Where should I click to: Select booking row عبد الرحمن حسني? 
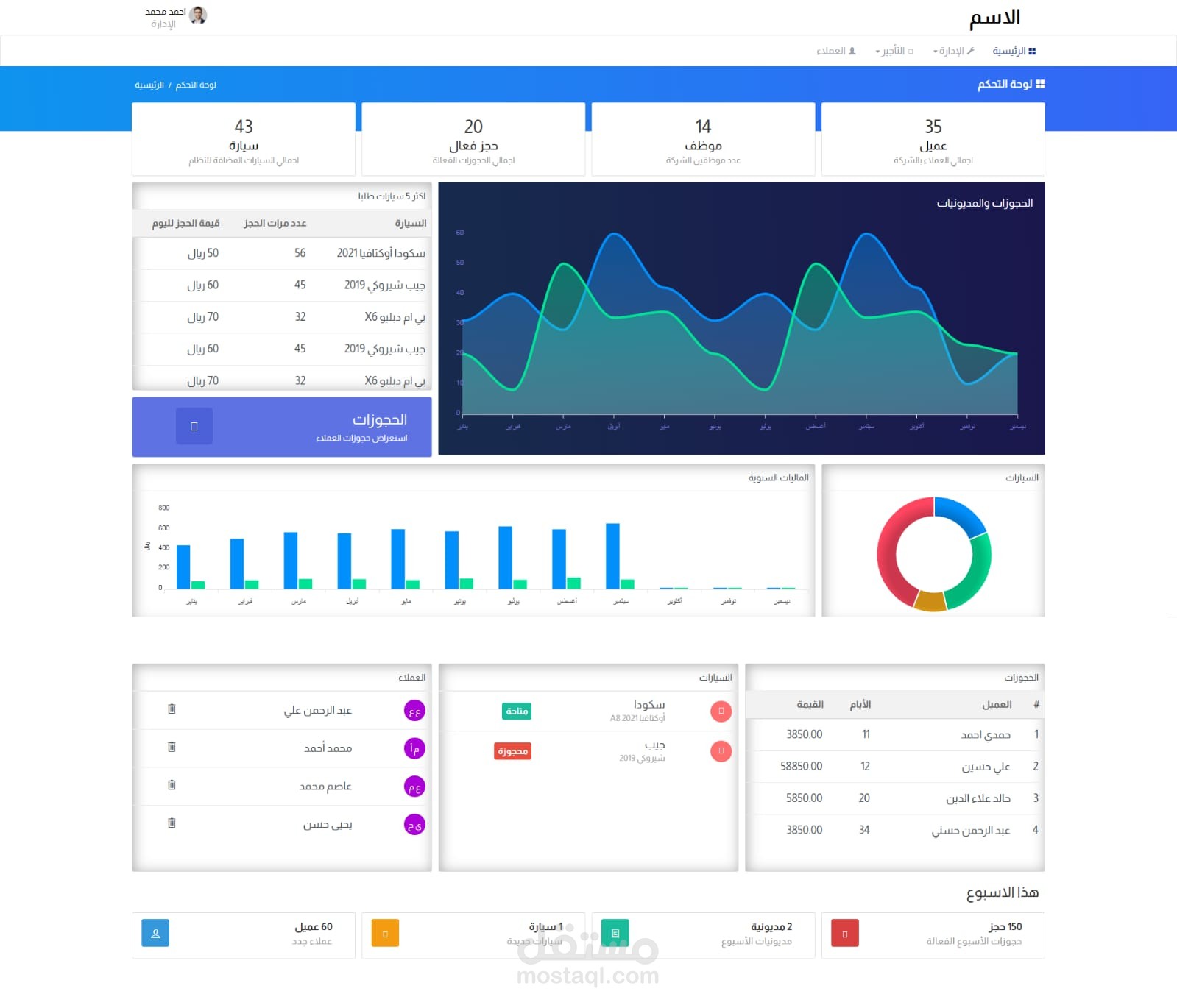(895, 830)
